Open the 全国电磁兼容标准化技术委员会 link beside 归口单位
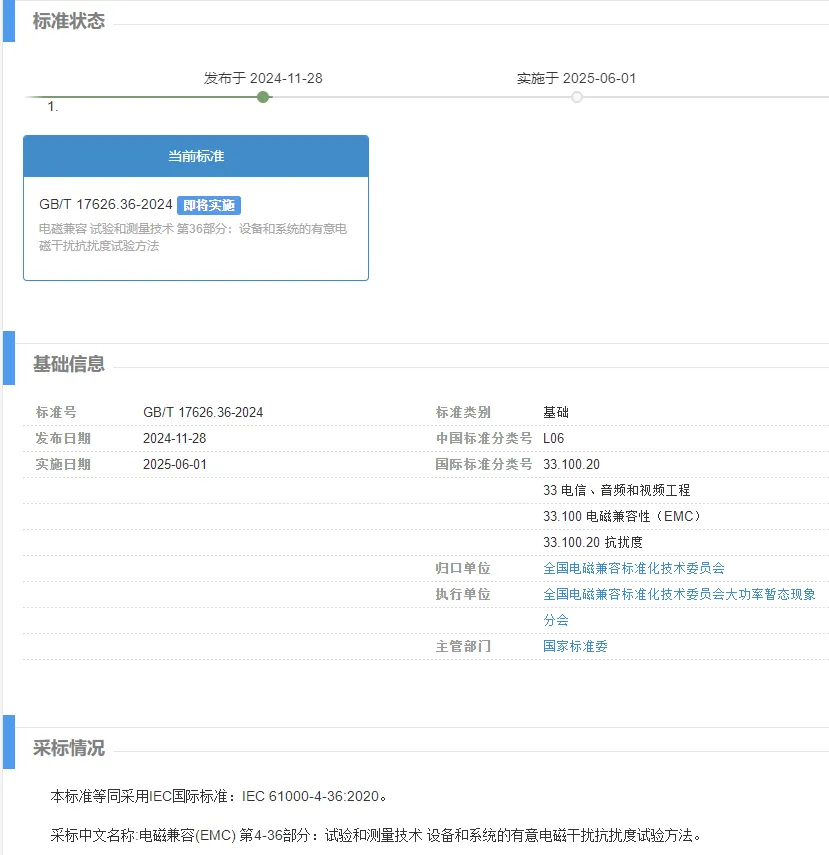The width and height of the screenshot is (829, 855). pos(633,568)
